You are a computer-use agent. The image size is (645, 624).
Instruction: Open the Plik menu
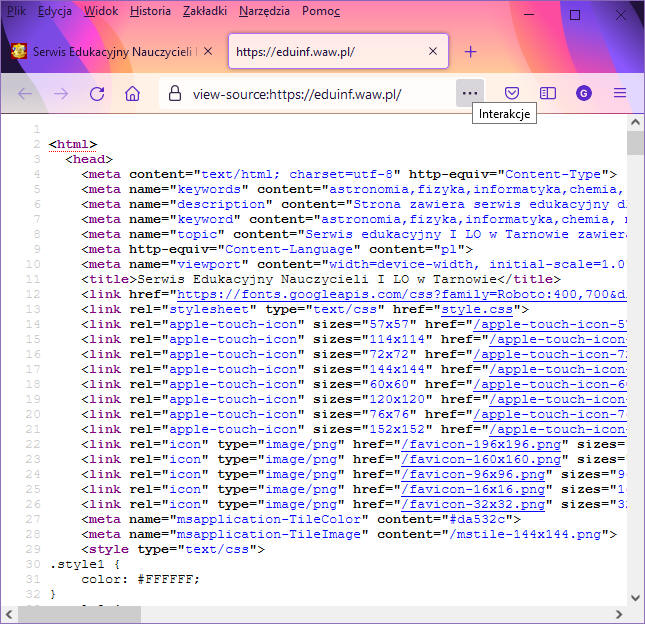pos(16,12)
